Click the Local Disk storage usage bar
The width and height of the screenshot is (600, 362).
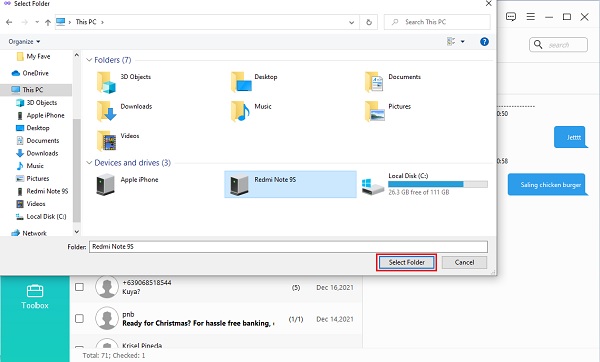click(438, 184)
